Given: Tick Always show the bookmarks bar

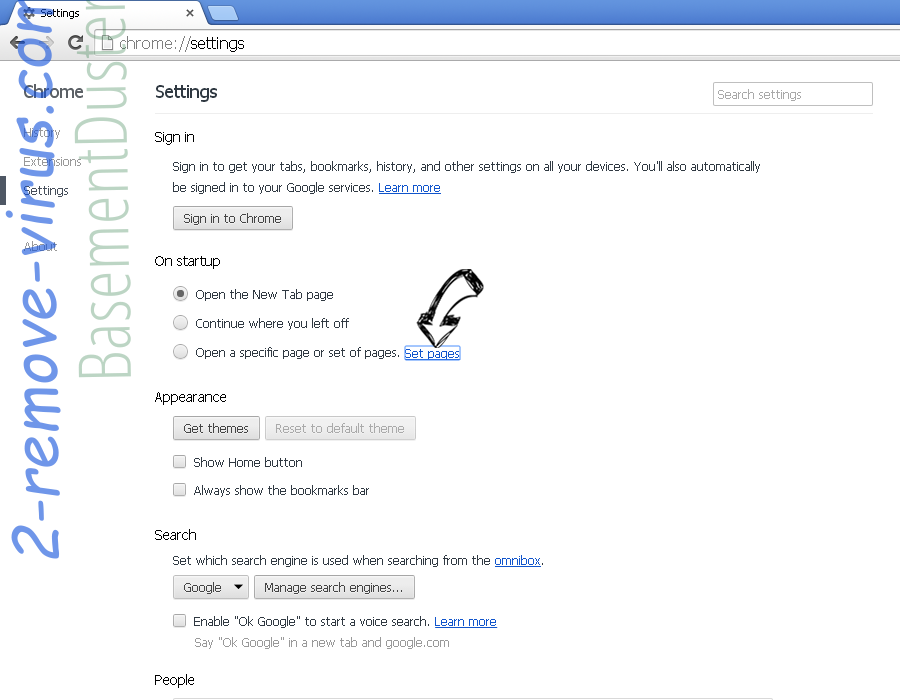Looking at the screenshot, I should click(180, 490).
